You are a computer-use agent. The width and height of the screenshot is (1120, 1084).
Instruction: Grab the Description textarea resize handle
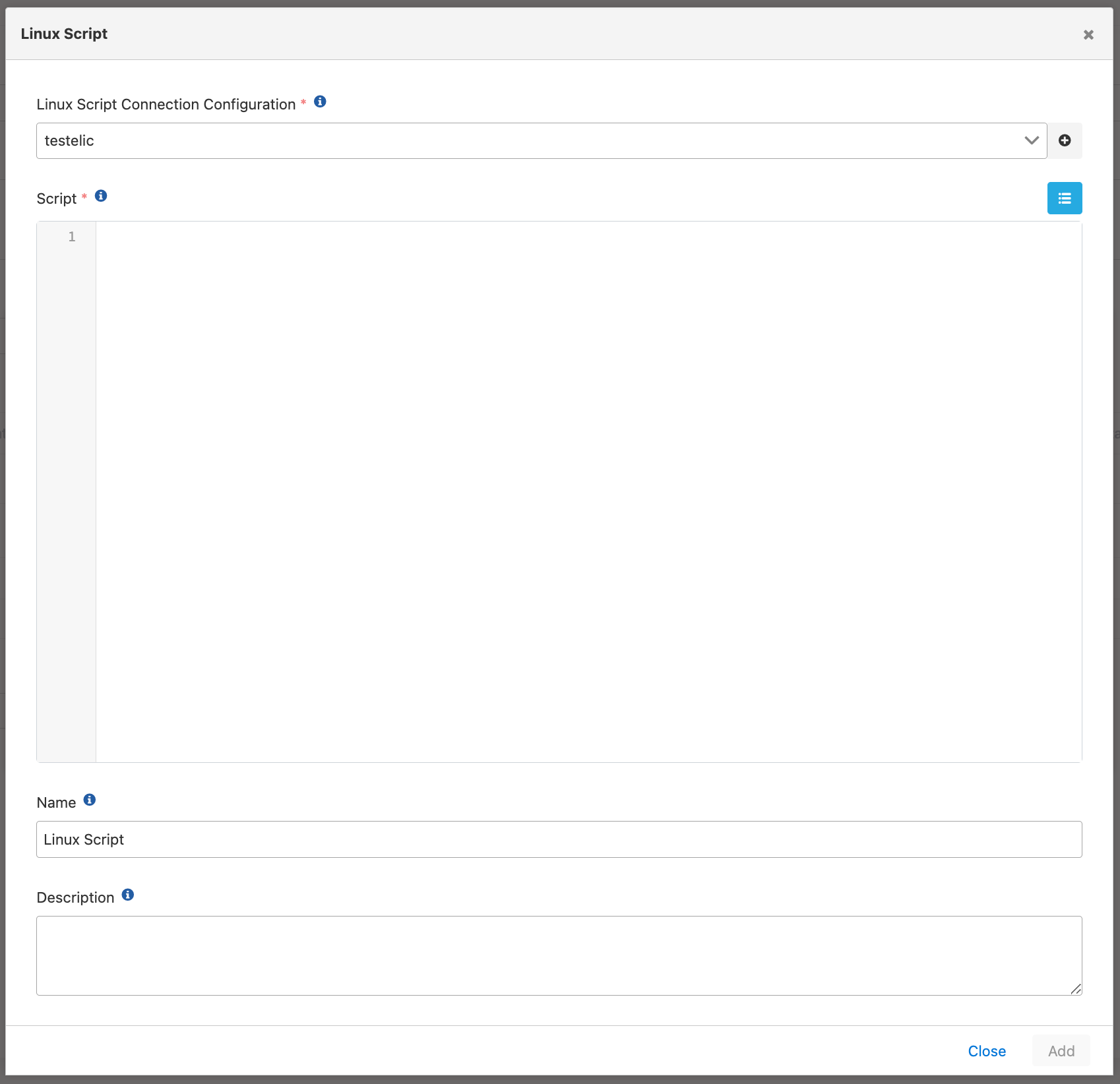coord(1076,989)
